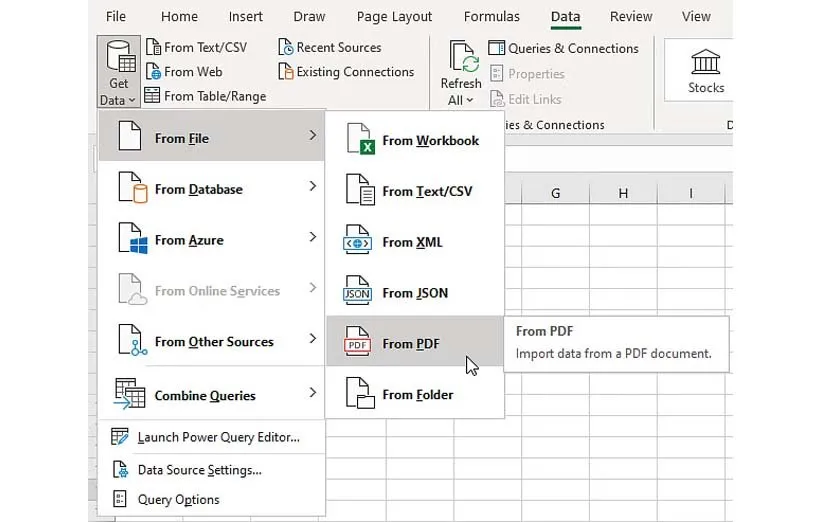Expand the Refresh All dropdown
822x522 pixels.
tap(461, 100)
